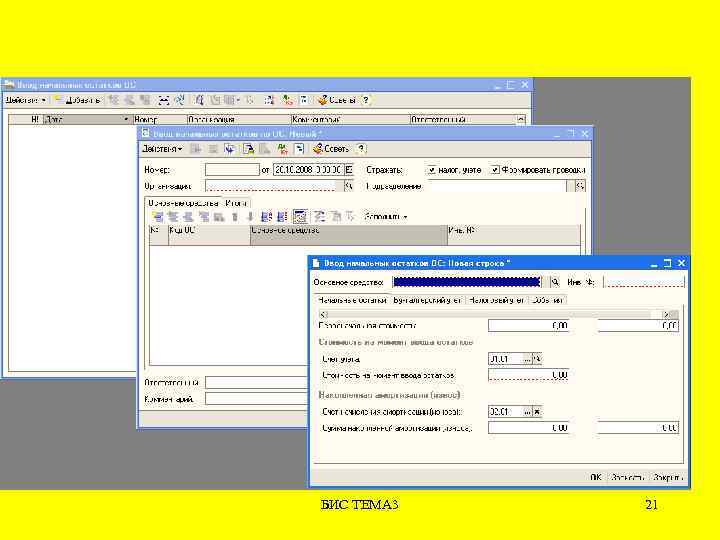Focus the second Первоначальная стоимость amount field
720x540 pixels.
coord(638,326)
